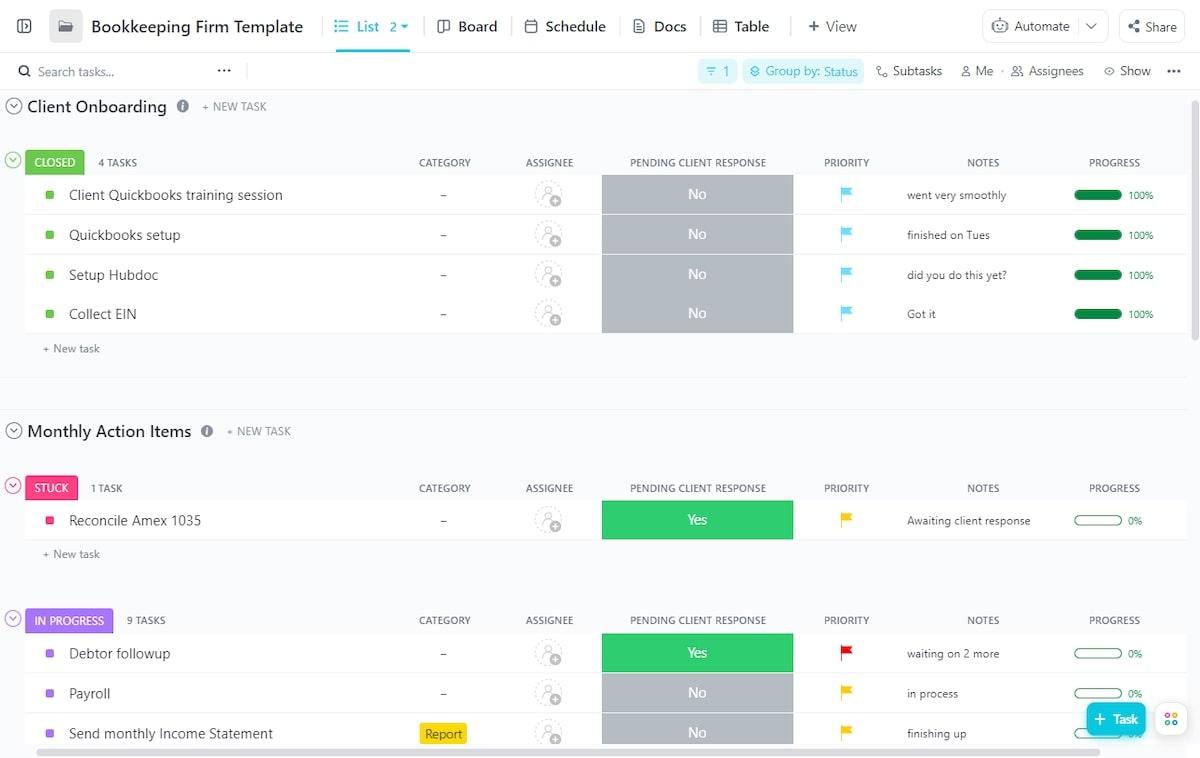Switch to the Board view tab
Viewport: 1200px width, 758px height.
(467, 26)
